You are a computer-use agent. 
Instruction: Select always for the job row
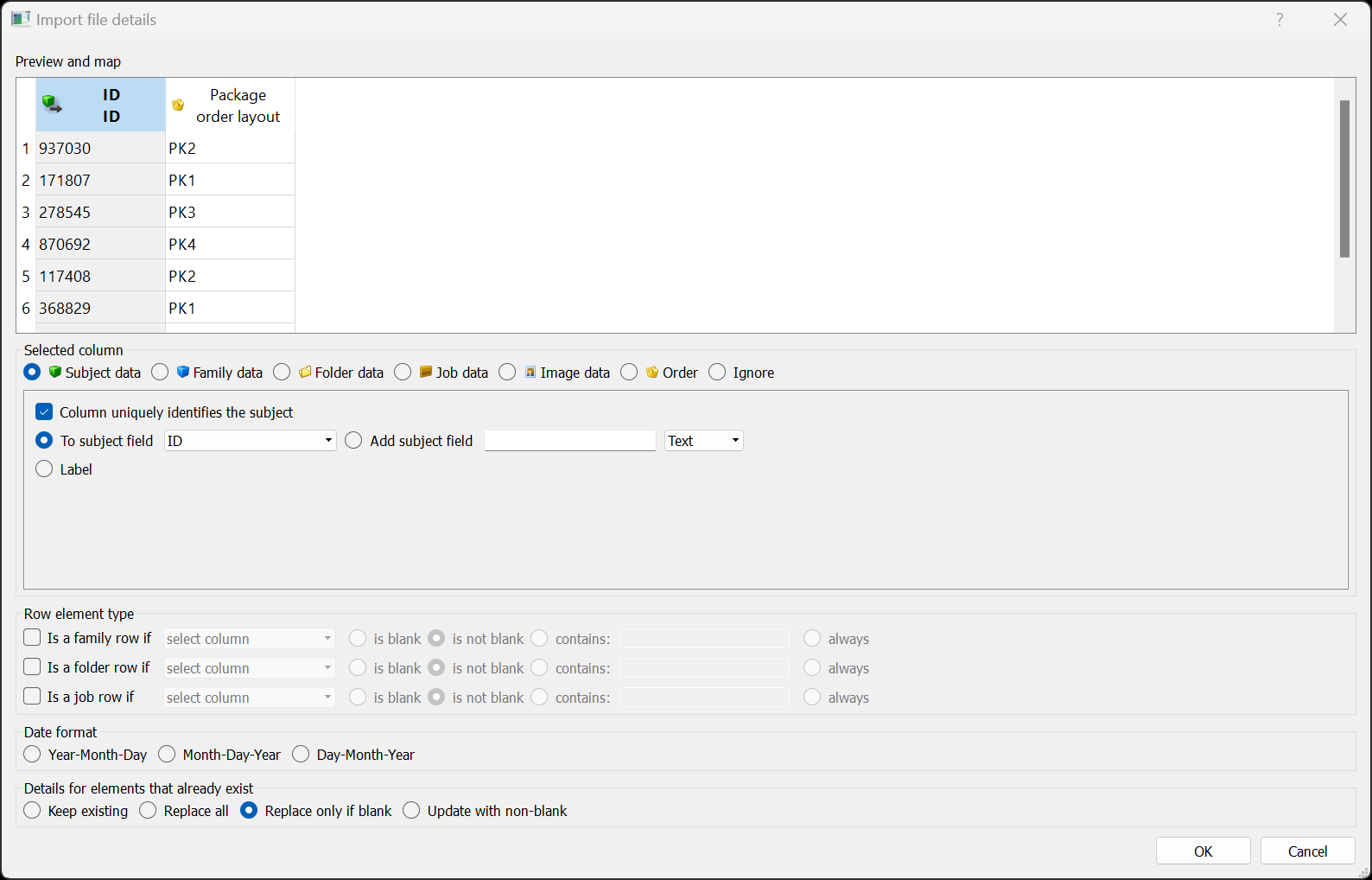(x=812, y=697)
